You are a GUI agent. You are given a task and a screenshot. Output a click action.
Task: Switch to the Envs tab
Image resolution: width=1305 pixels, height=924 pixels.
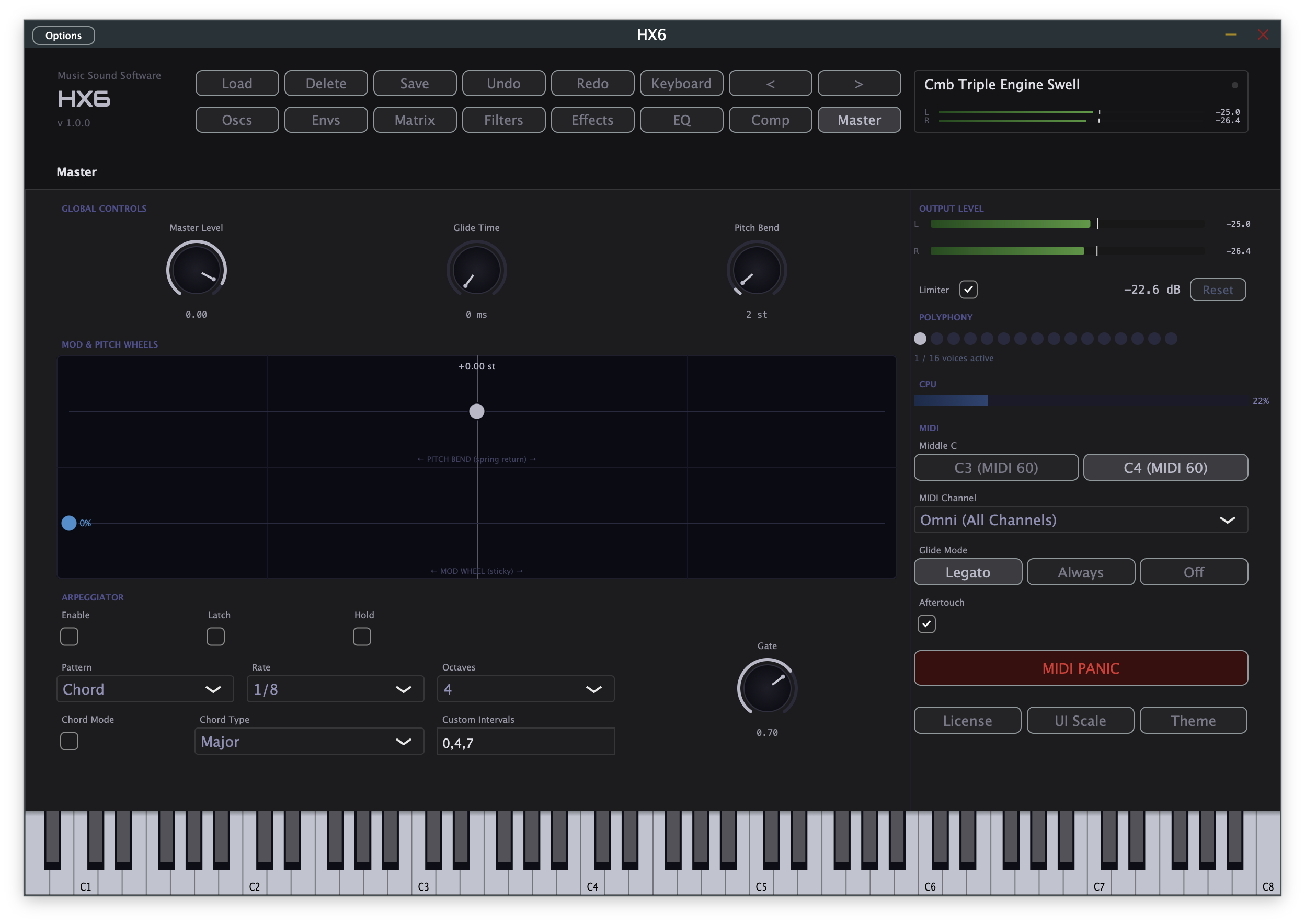pyautogui.click(x=326, y=120)
